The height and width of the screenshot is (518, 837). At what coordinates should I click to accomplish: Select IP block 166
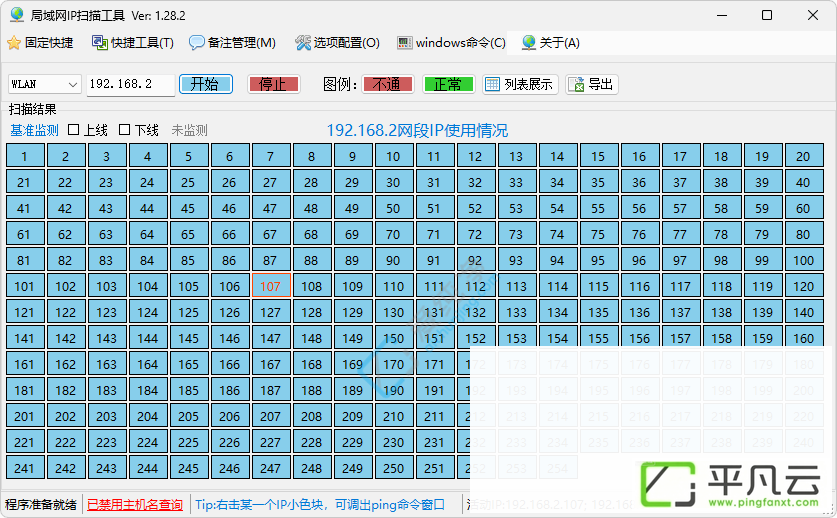click(230, 364)
